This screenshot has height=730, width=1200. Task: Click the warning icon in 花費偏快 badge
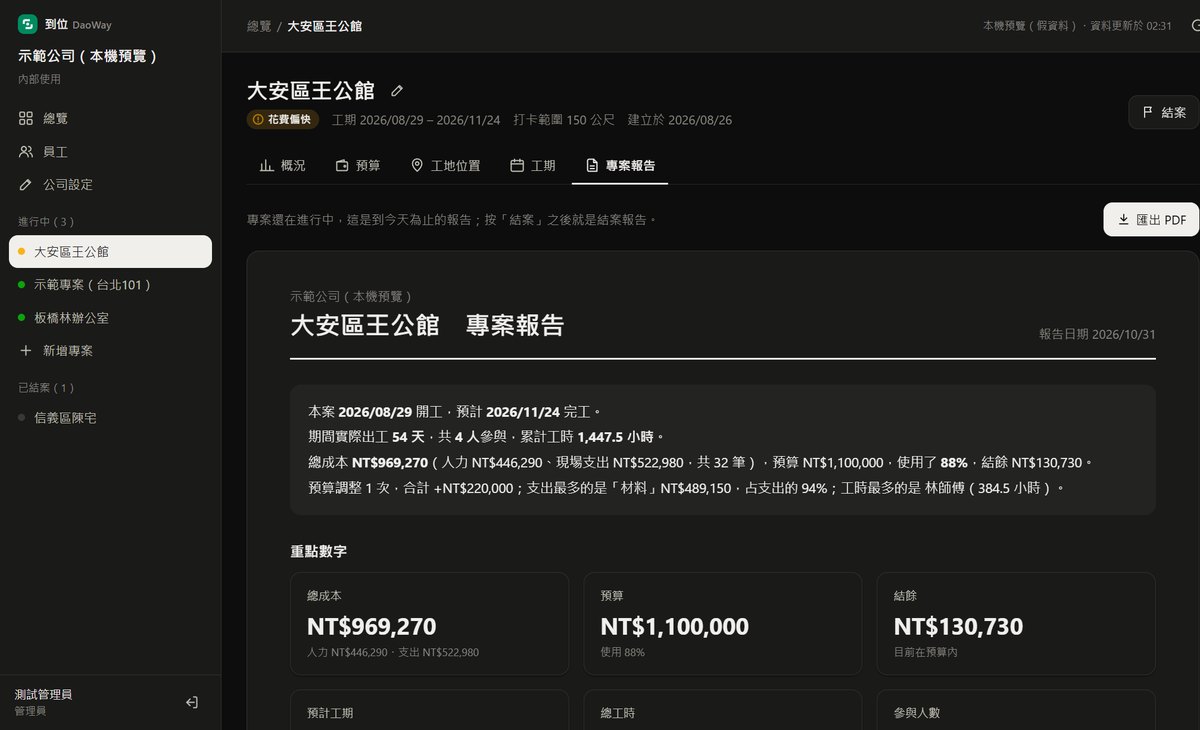point(258,120)
